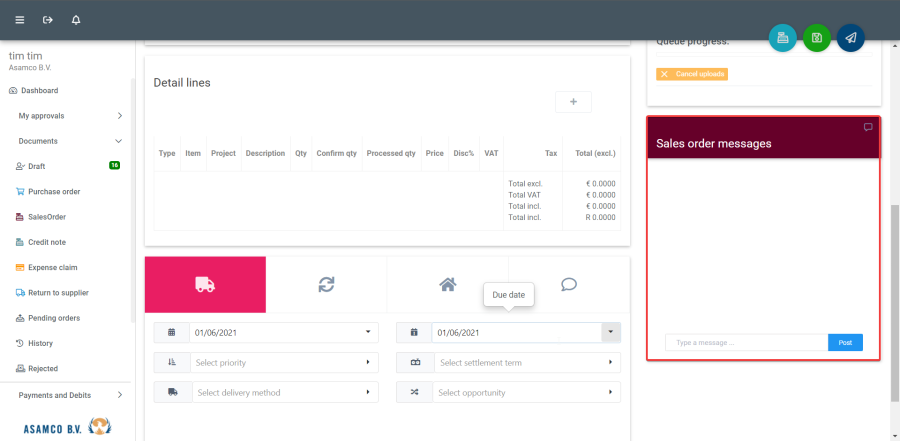Open the Select priority dropdown
This screenshot has width=900, height=441.
click(x=280, y=362)
